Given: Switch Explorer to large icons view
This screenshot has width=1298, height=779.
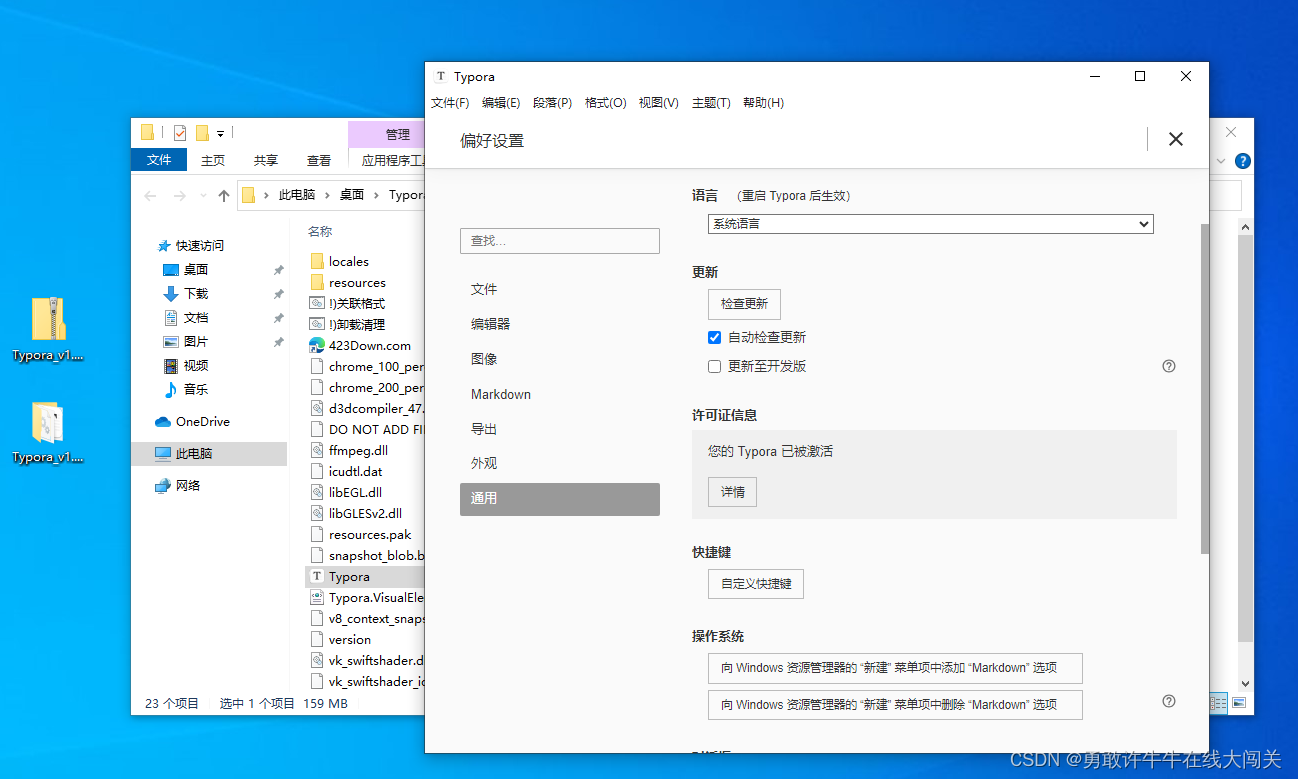Looking at the screenshot, I should (1239, 703).
